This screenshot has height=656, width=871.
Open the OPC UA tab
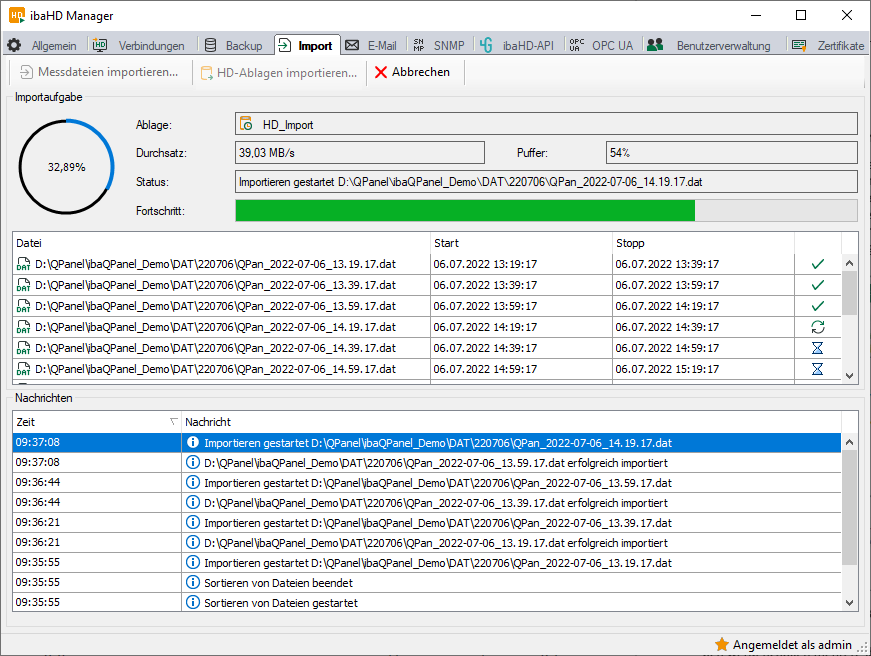pos(600,46)
